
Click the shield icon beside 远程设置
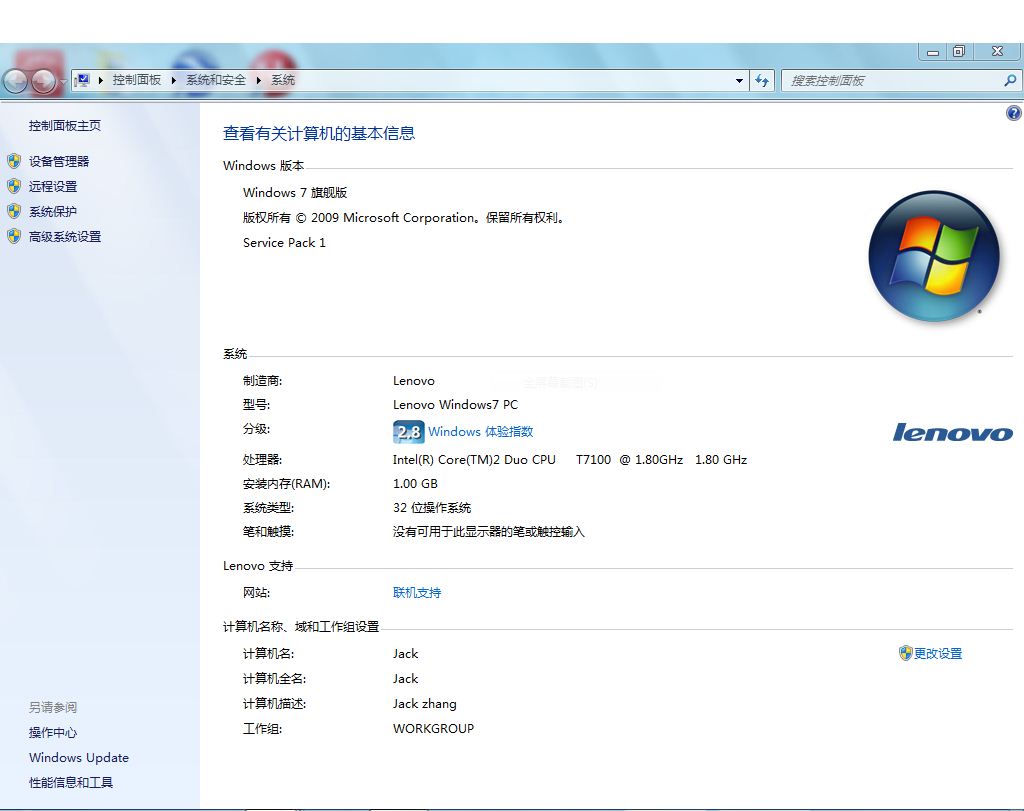[x=14, y=187]
